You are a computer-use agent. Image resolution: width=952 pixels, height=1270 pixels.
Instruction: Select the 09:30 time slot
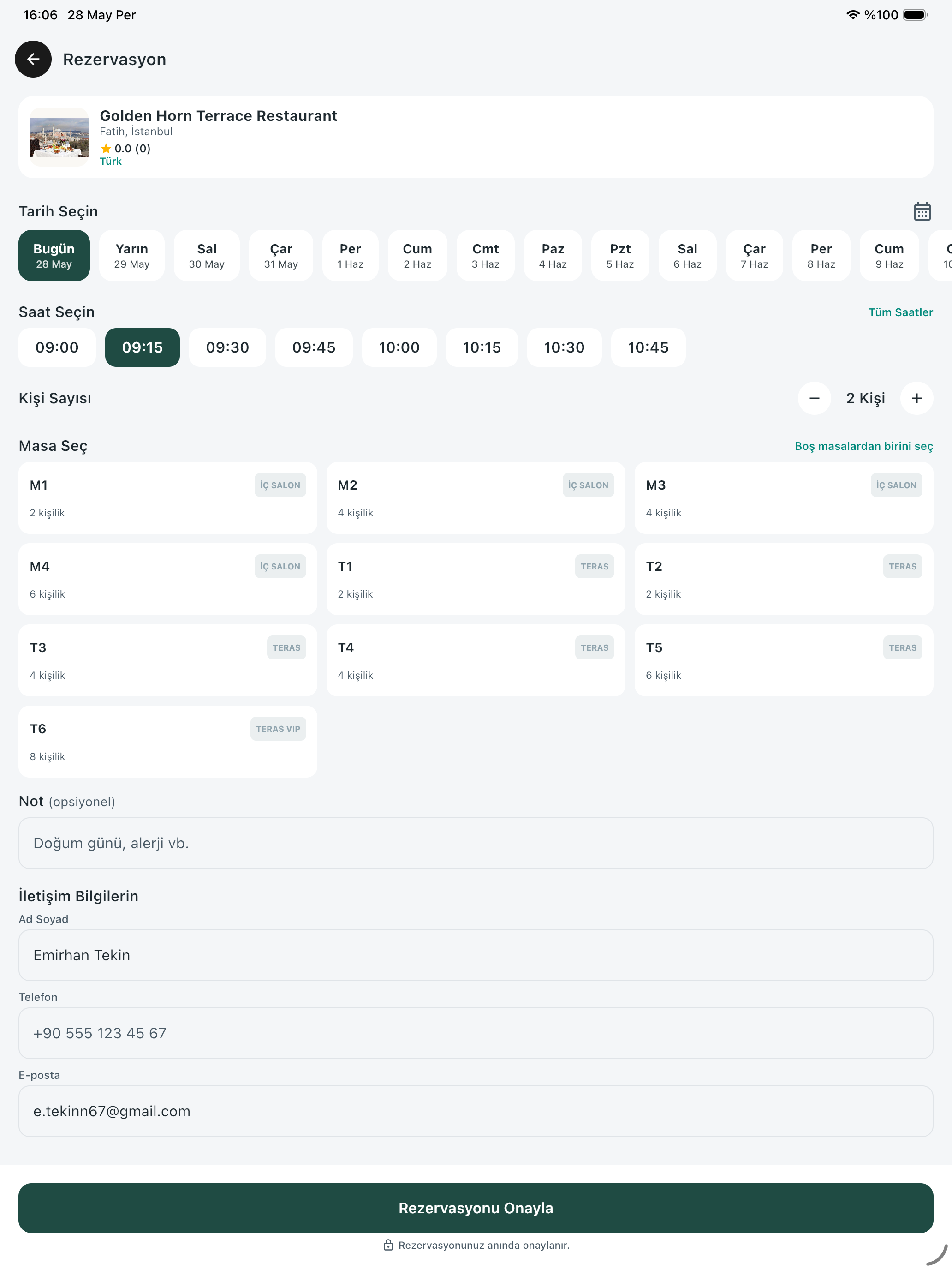click(x=227, y=347)
